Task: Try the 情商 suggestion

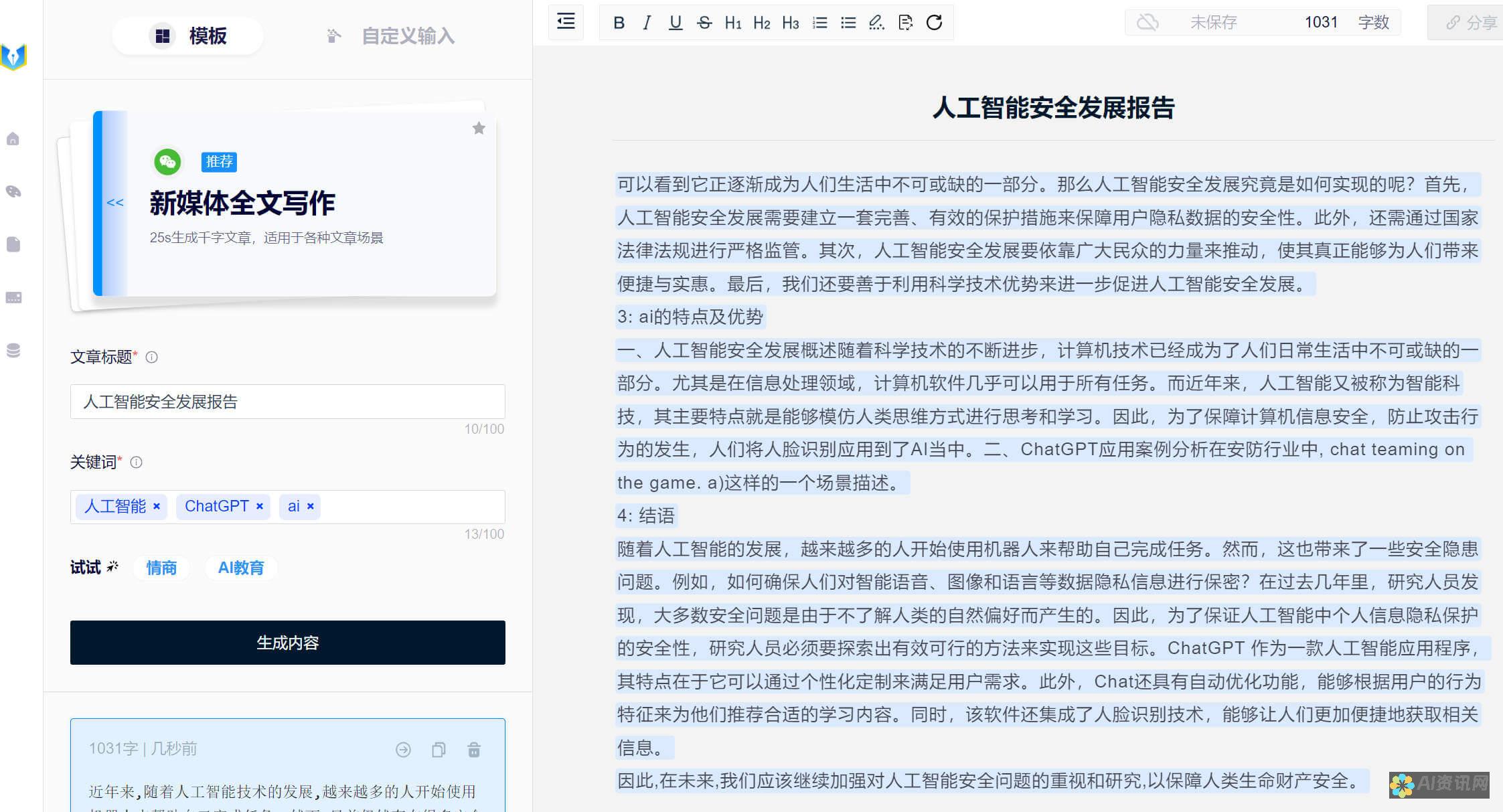Action: pyautogui.click(x=161, y=568)
